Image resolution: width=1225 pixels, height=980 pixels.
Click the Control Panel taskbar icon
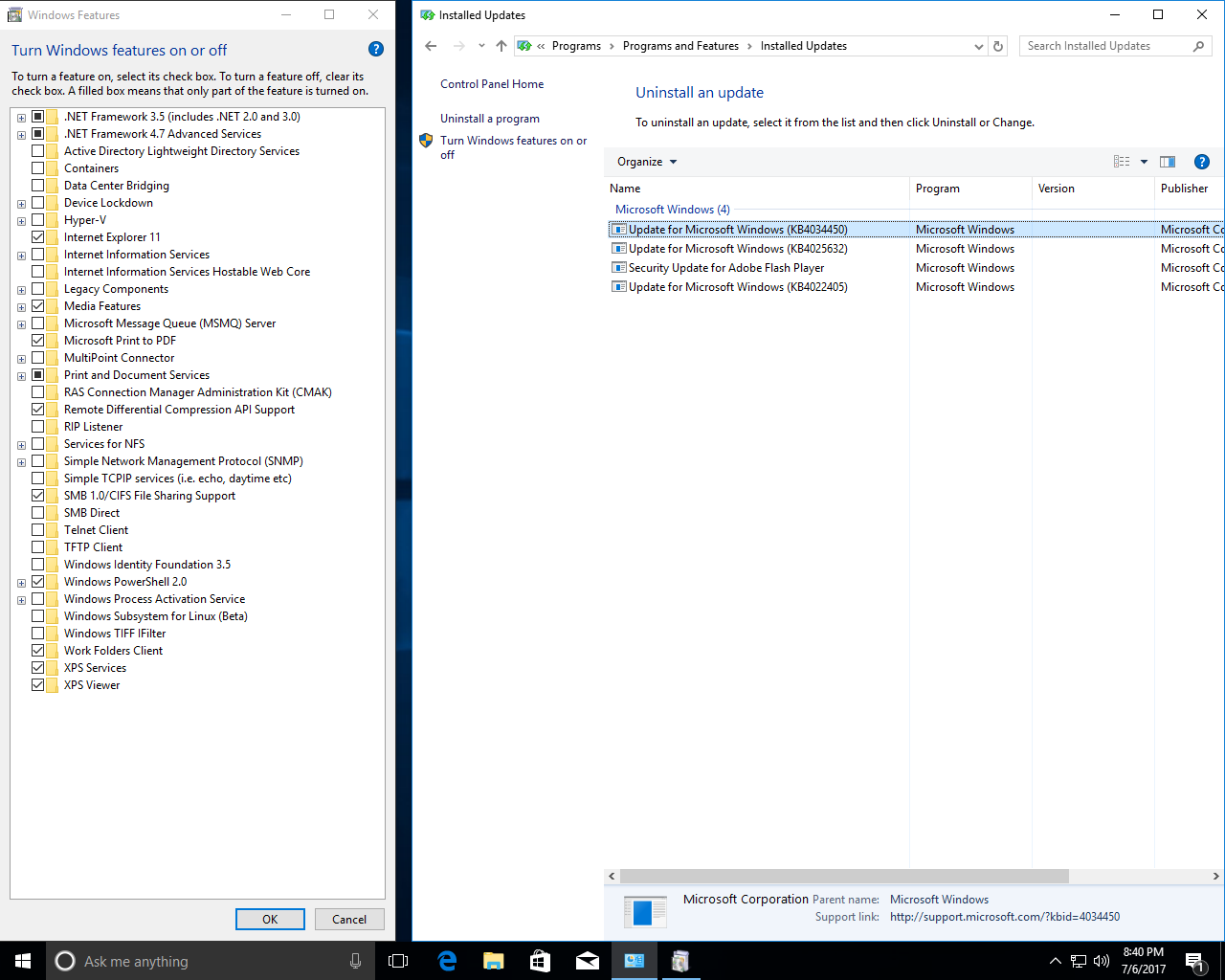[x=635, y=961]
